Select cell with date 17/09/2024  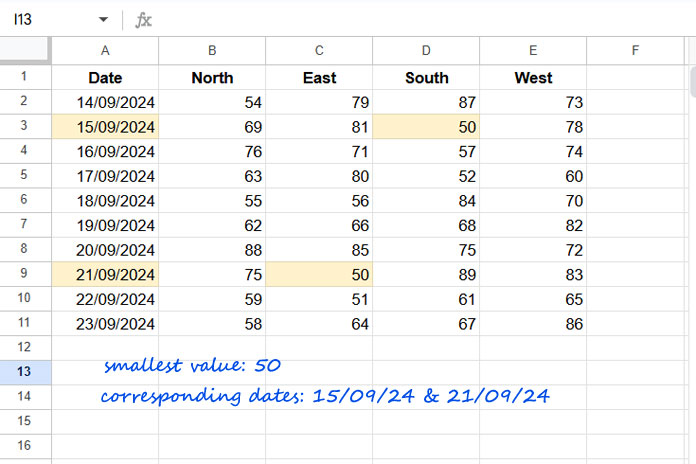point(105,176)
